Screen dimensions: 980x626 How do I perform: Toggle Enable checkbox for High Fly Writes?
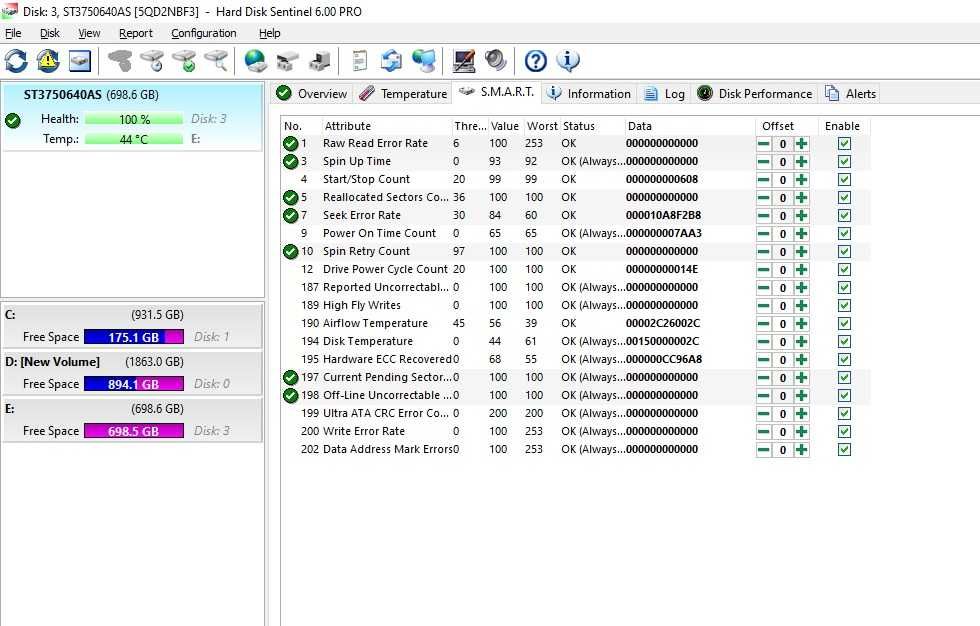844,306
